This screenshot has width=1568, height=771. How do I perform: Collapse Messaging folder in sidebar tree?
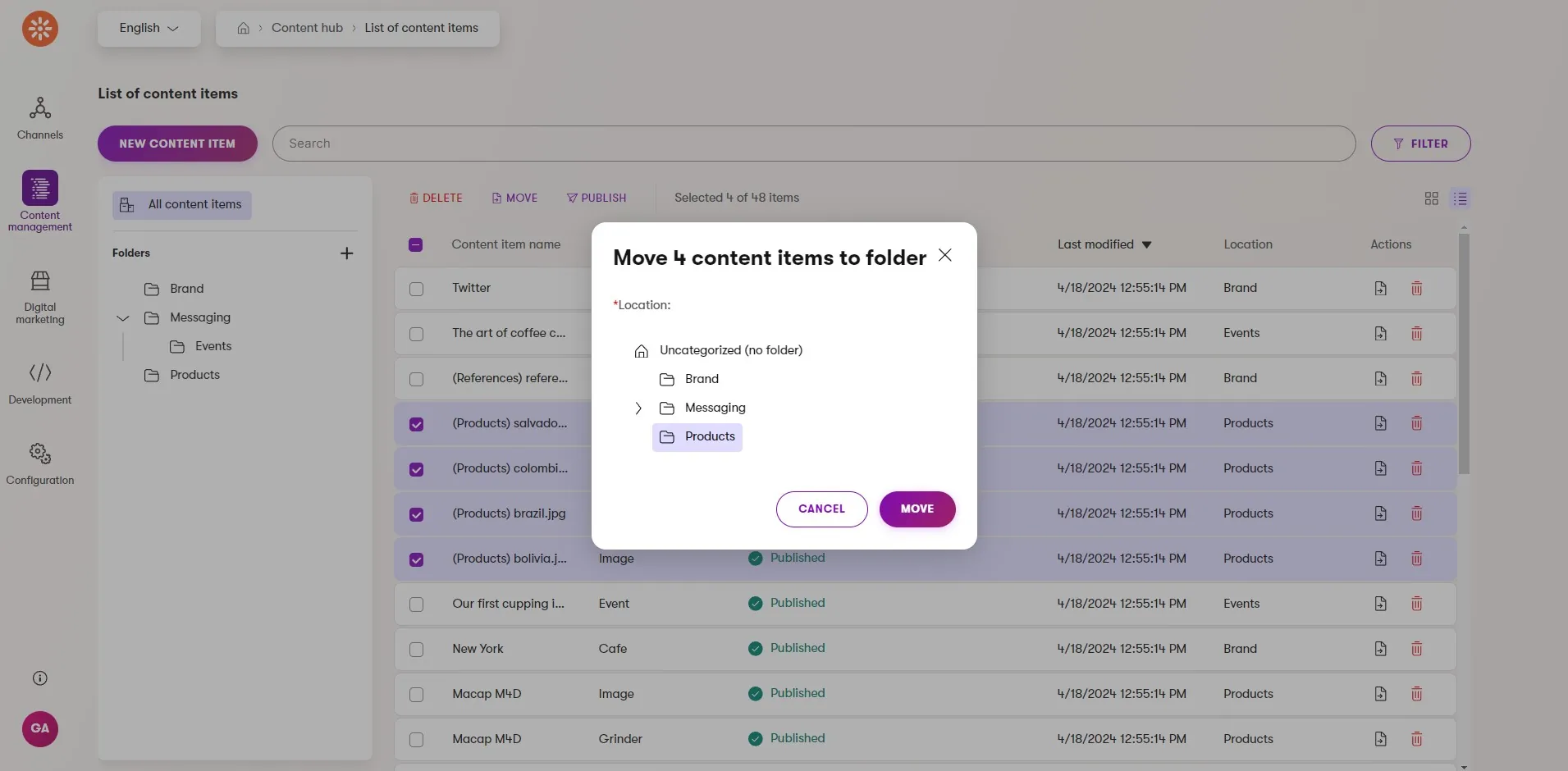pyautogui.click(x=122, y=318)
